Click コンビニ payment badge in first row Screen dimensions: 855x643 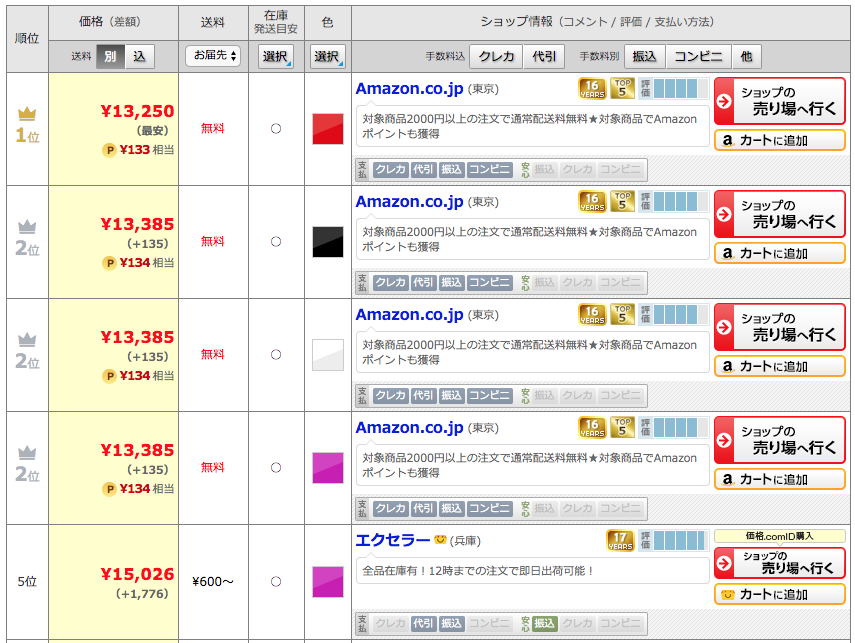coord(490,170)
